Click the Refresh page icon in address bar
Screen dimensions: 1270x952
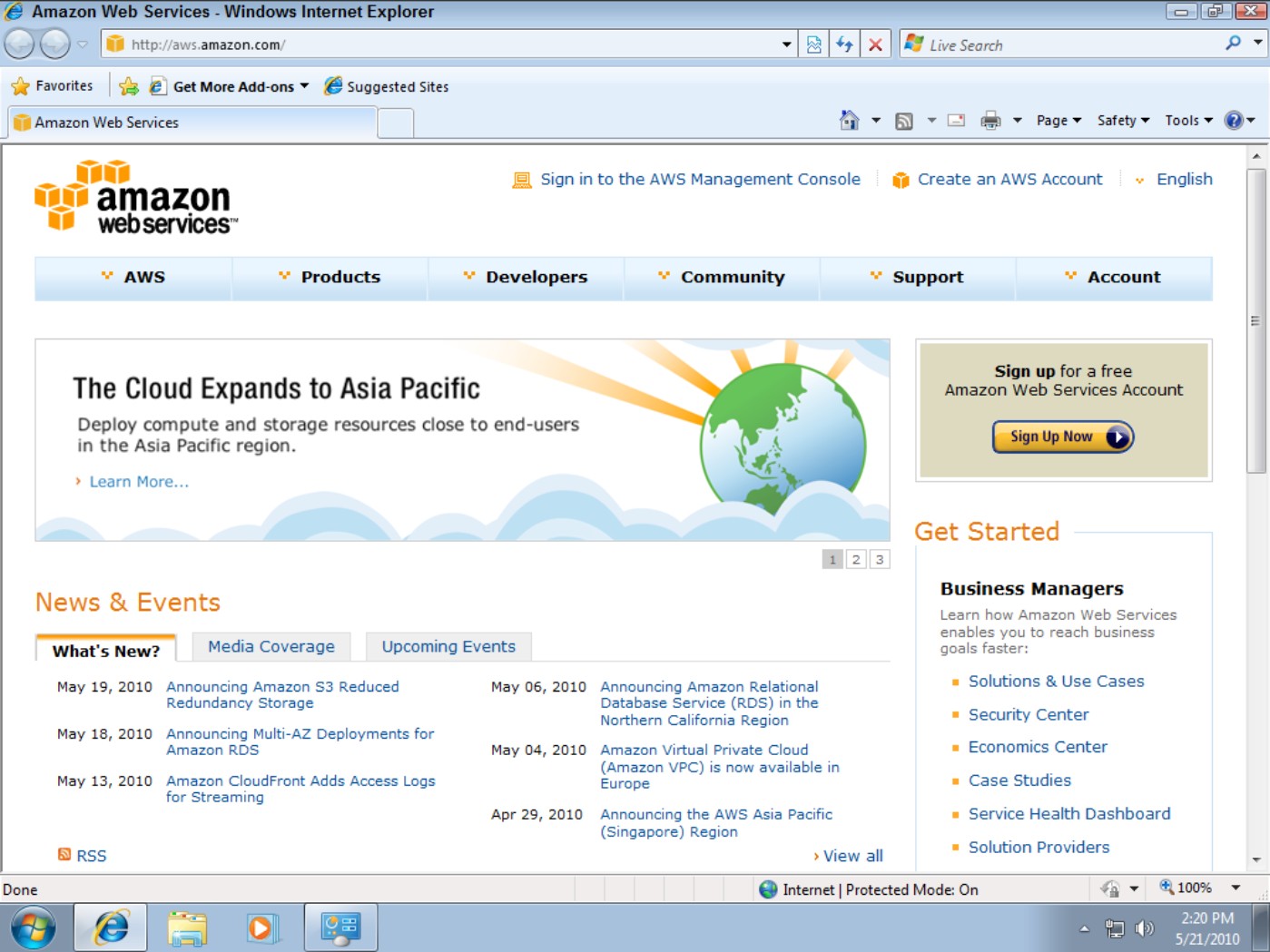(845, 44)
